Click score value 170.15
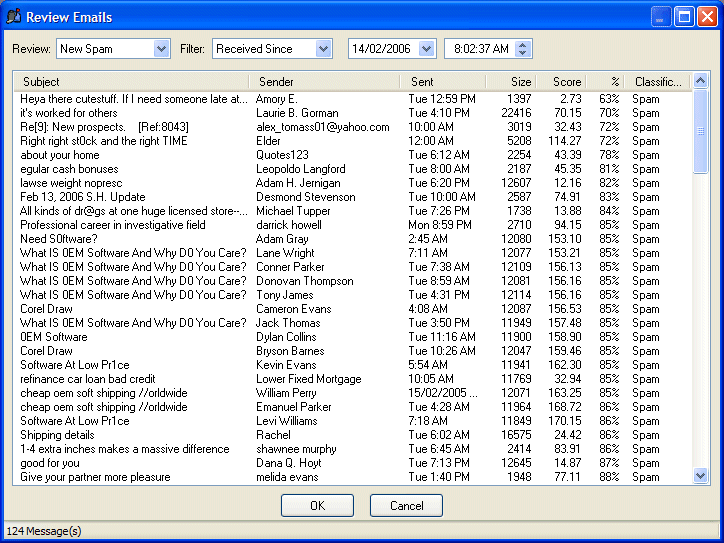 click(565, 421)
